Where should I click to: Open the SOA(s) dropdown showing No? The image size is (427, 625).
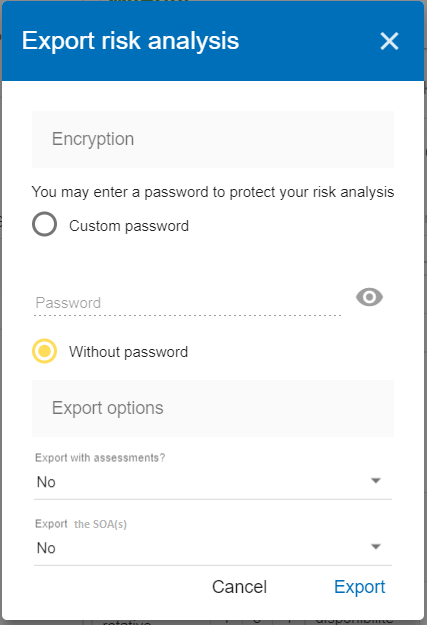(x=213, y=548)
